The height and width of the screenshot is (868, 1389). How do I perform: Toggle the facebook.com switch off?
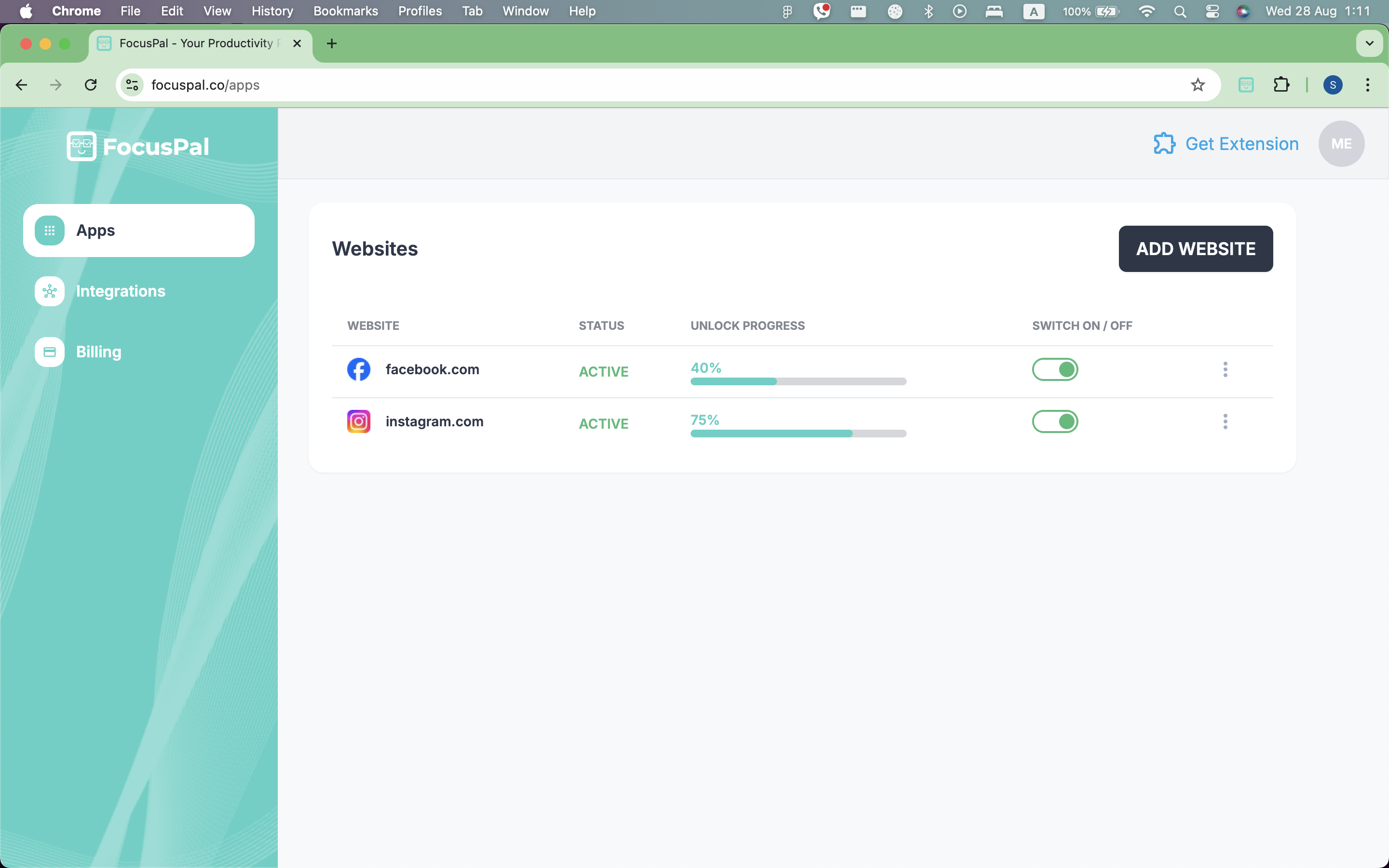(x=1055, y=369)
